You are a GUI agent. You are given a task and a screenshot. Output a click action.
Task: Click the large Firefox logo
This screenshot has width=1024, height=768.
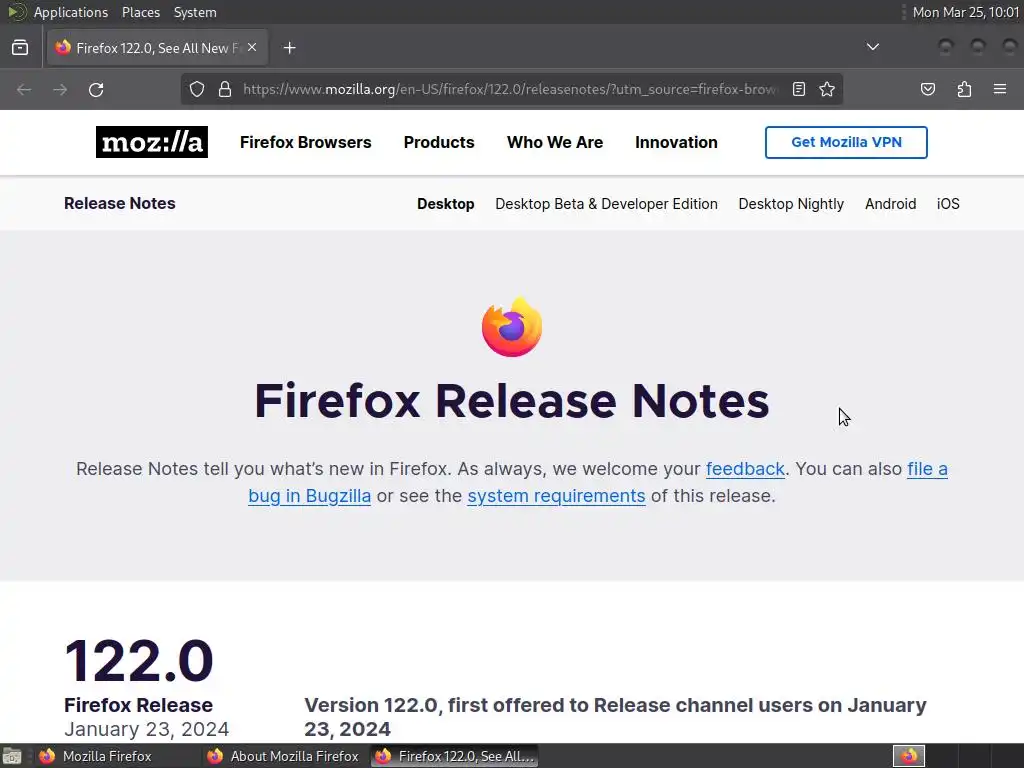pos(512,327)
